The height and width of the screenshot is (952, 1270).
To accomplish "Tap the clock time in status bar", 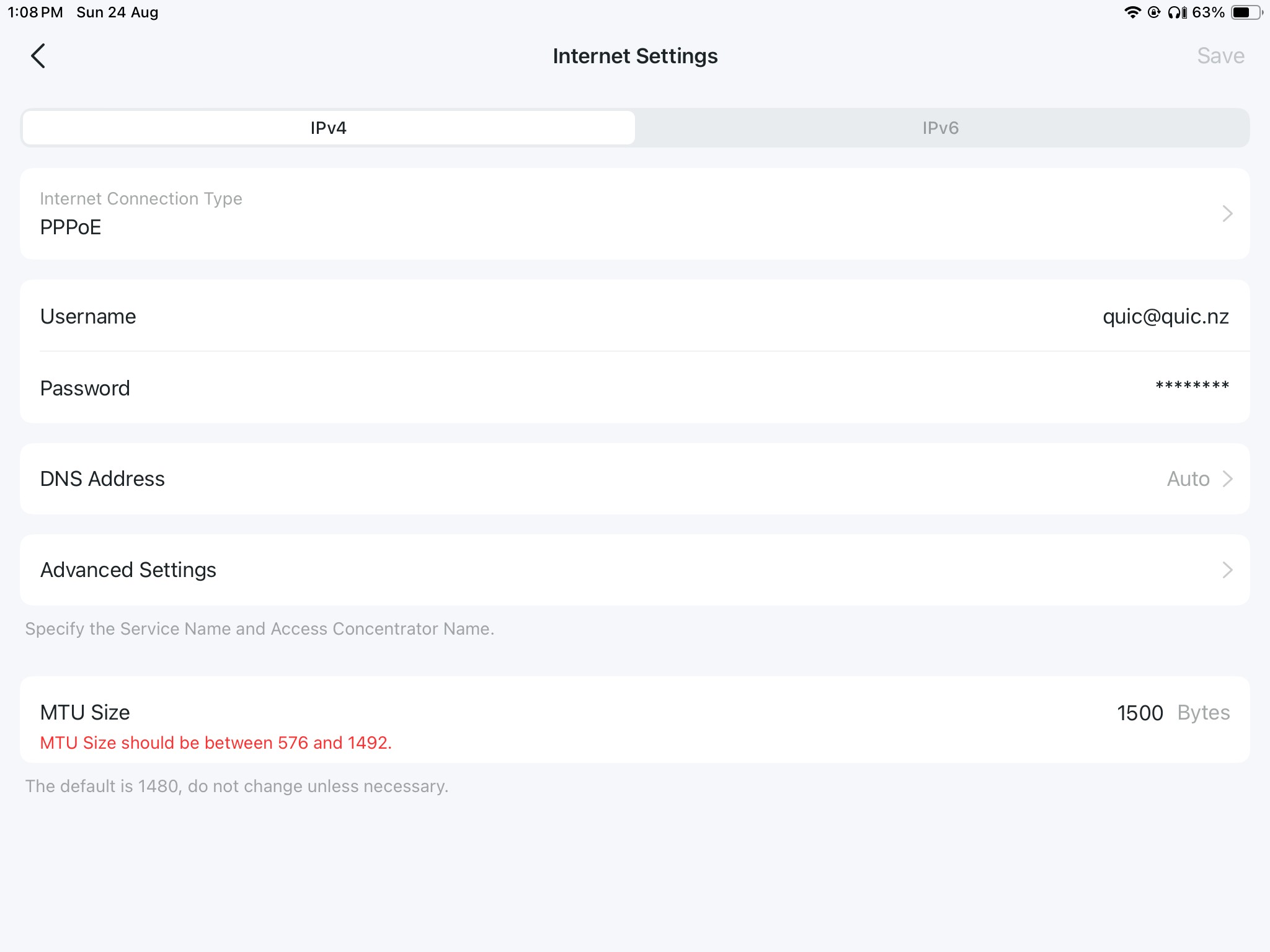I will 35,12.
